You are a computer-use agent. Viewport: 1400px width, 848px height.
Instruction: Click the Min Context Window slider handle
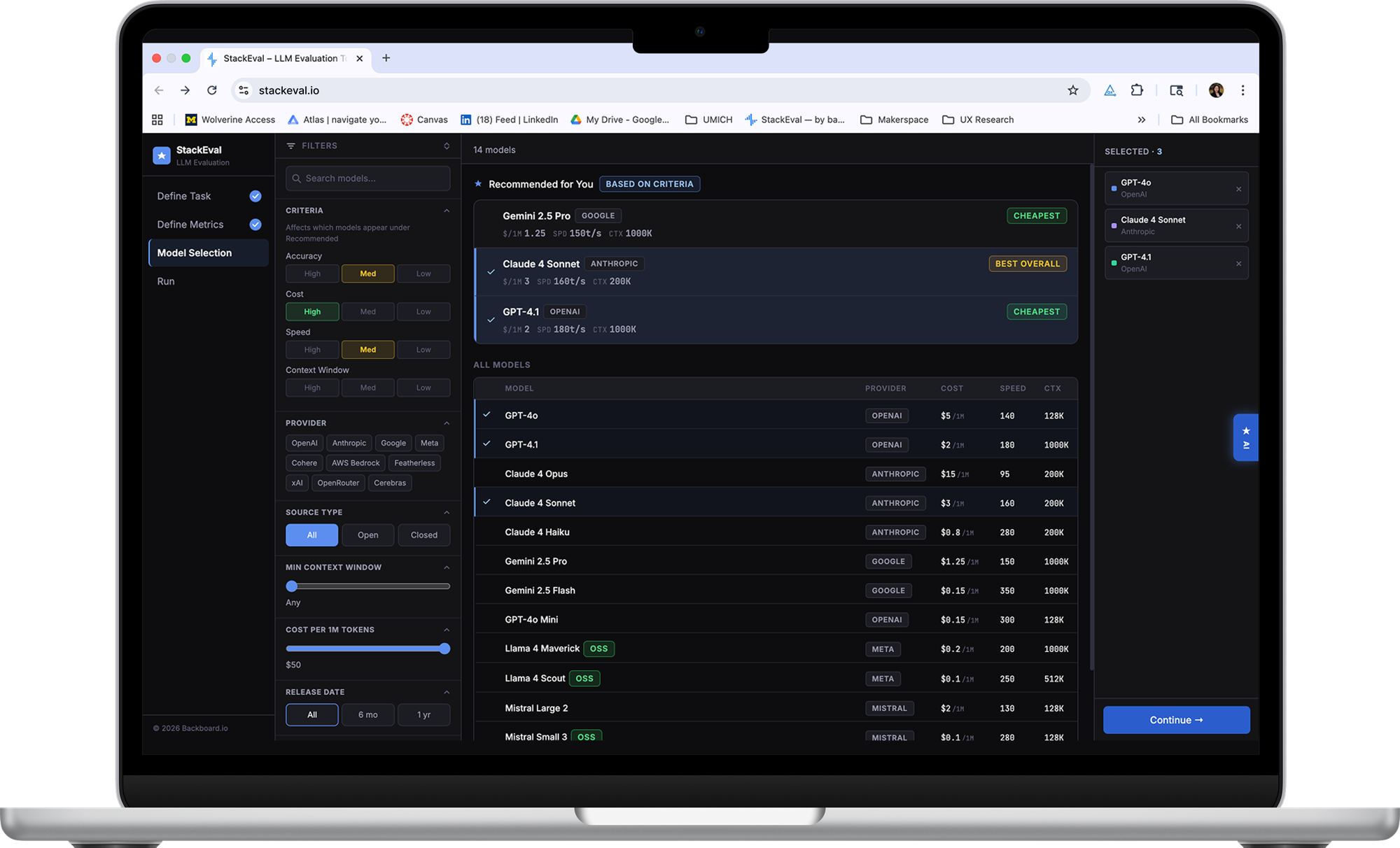pyautogui.click(x=292, y=586)
